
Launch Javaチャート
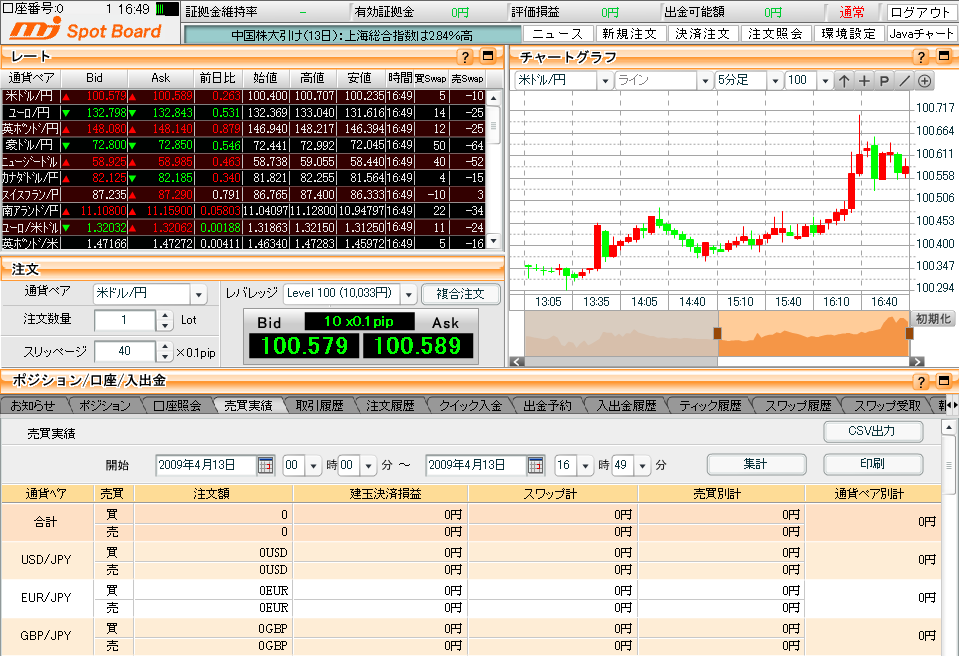click(x=921, y=34)
